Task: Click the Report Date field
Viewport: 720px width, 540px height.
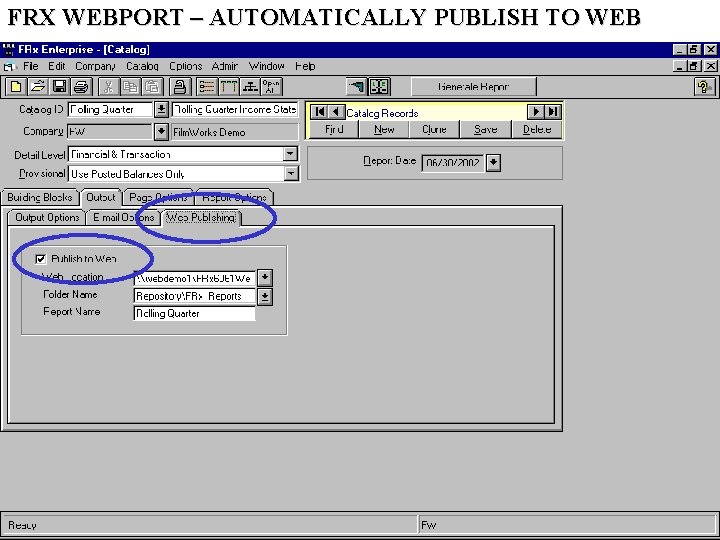Action: point(453,163)
